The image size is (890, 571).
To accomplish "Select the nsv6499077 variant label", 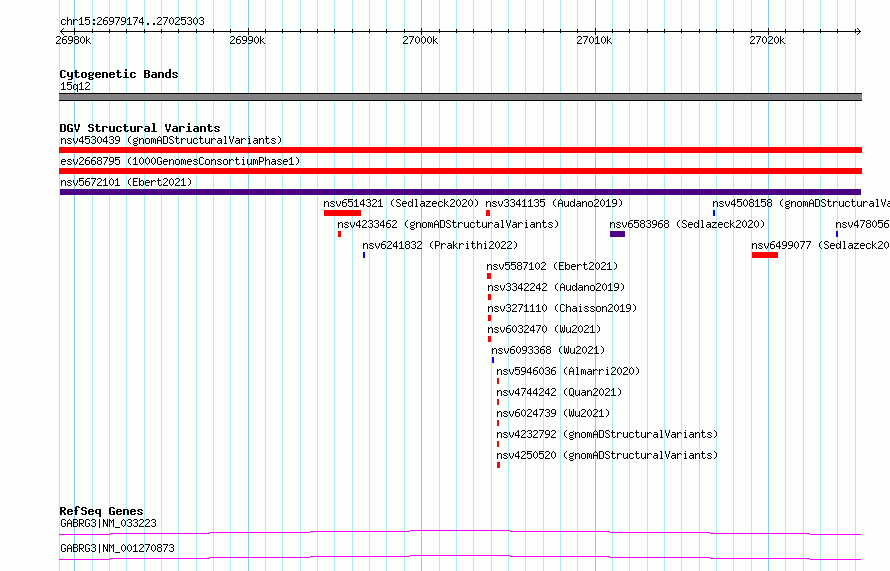I will [820, 245].
